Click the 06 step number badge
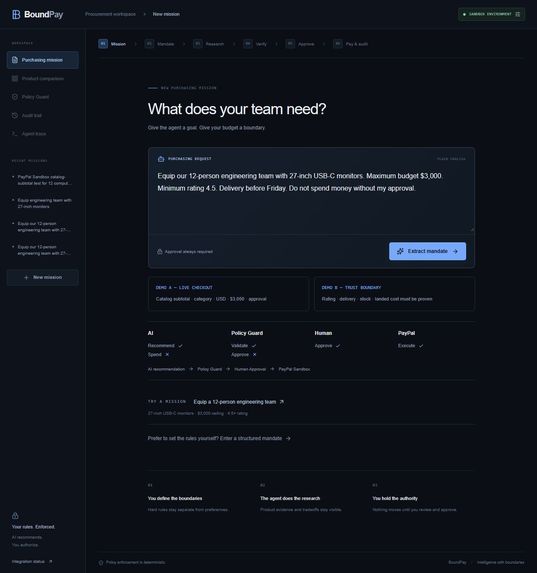The image size is (537, 573). click(x=338, y=44)
